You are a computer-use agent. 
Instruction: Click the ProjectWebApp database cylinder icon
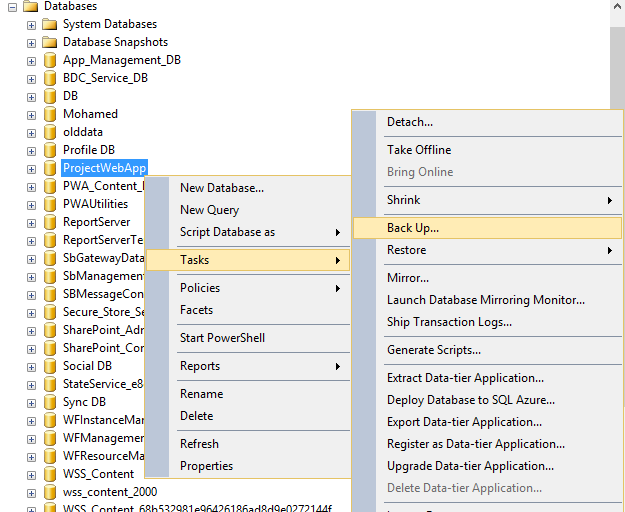[49, 168]
